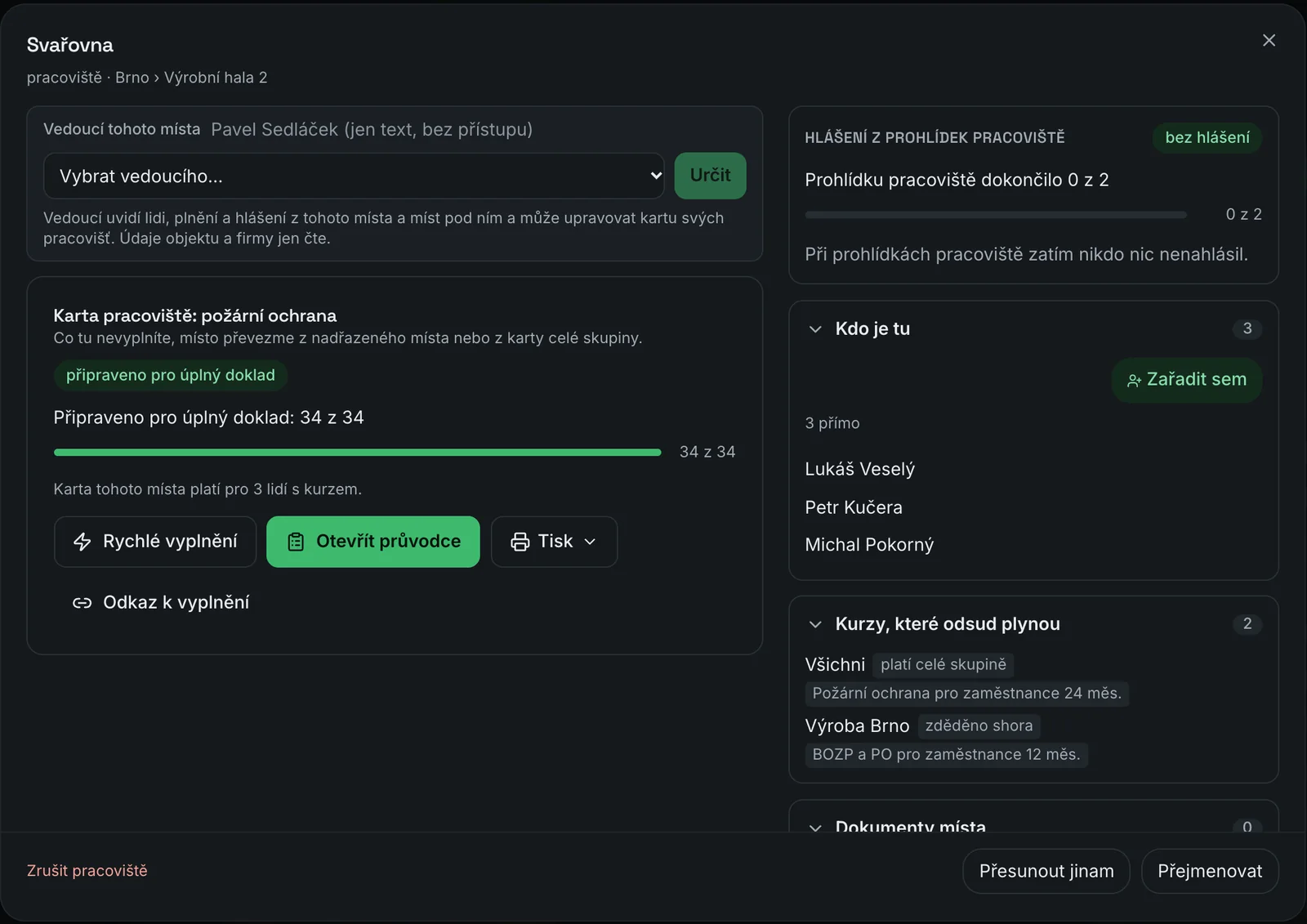The width and height of the screenshot is (1307, 924).
Task: Click the bez hlášení badge
Action: coord(1207,137)
